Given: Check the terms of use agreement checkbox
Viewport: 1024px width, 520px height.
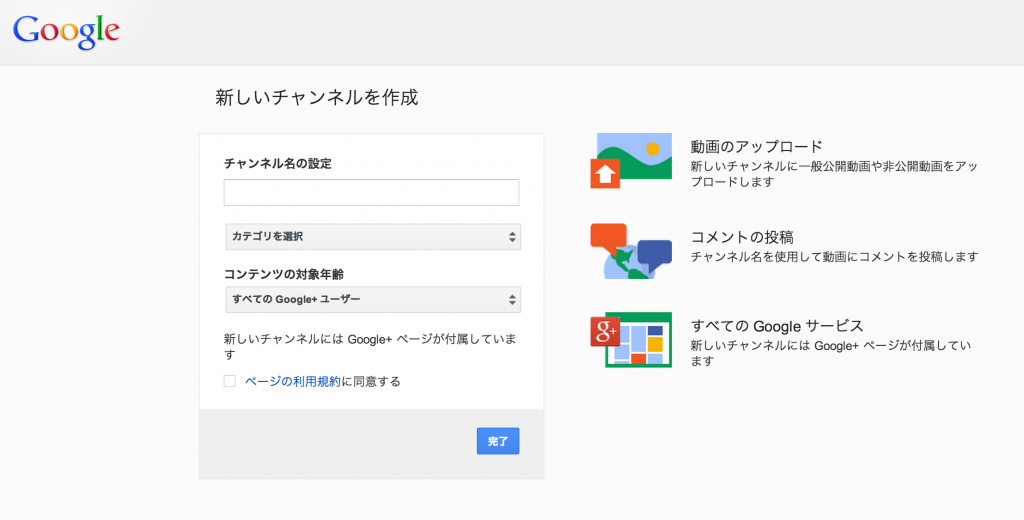Looking at the screenshot, I should 230,381.
